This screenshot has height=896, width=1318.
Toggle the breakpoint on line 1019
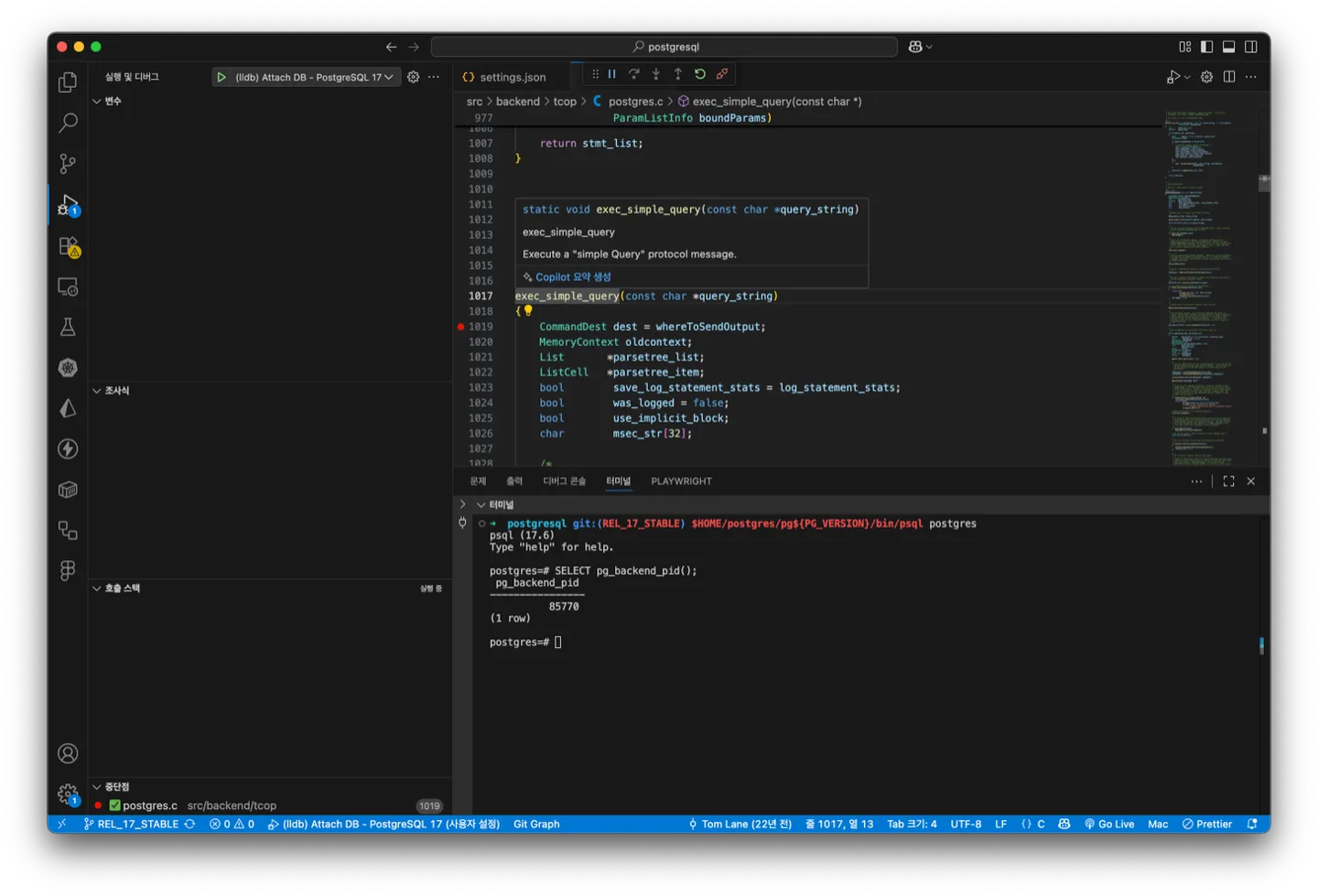tap(460, 327)
